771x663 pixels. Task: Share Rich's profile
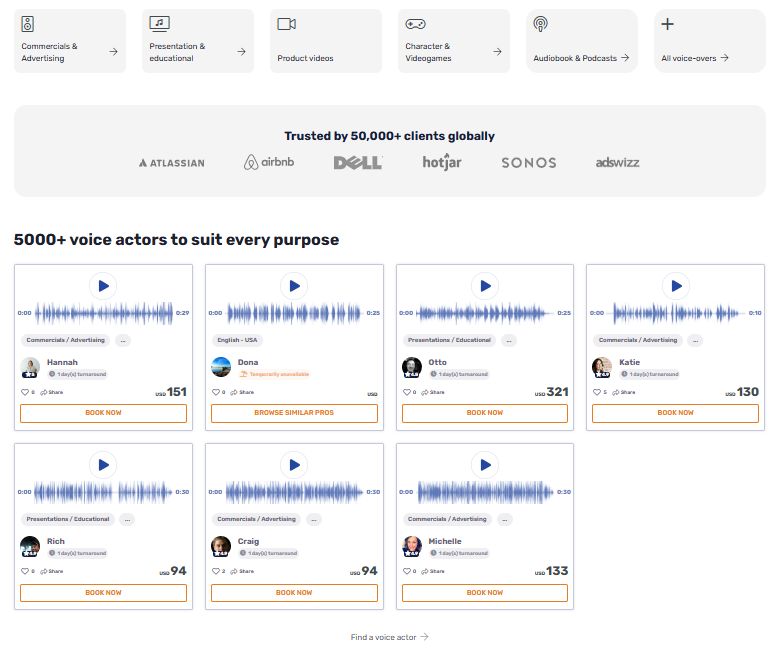52,572
